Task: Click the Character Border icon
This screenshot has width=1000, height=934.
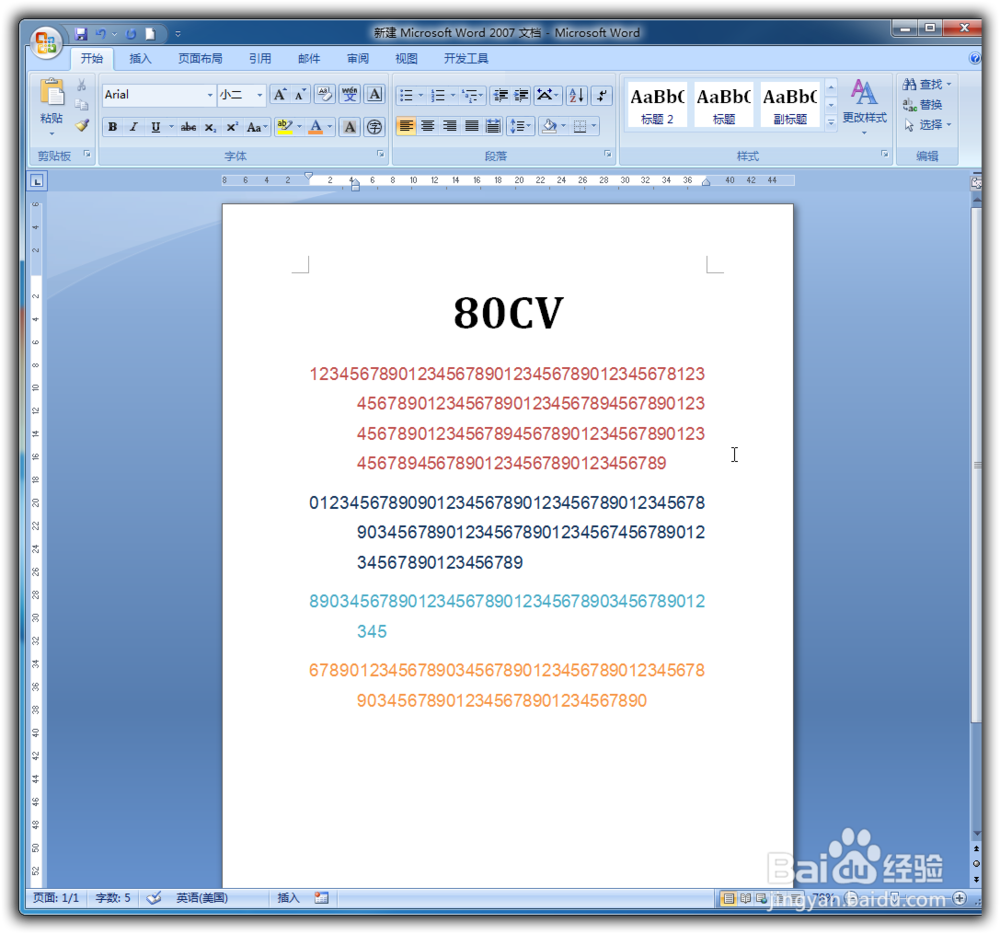Action: pyautogui.click(x=375, y=95)
